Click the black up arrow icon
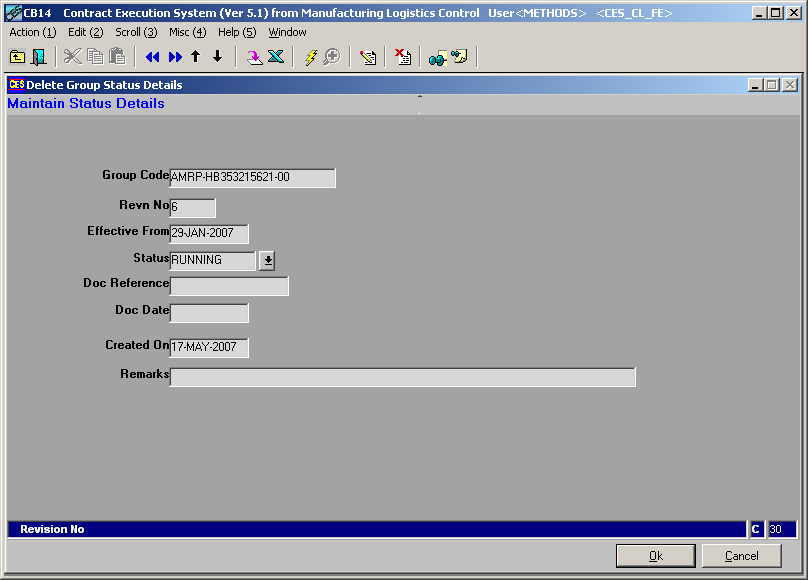Screen dimensions: 808x580 [196, 57]
